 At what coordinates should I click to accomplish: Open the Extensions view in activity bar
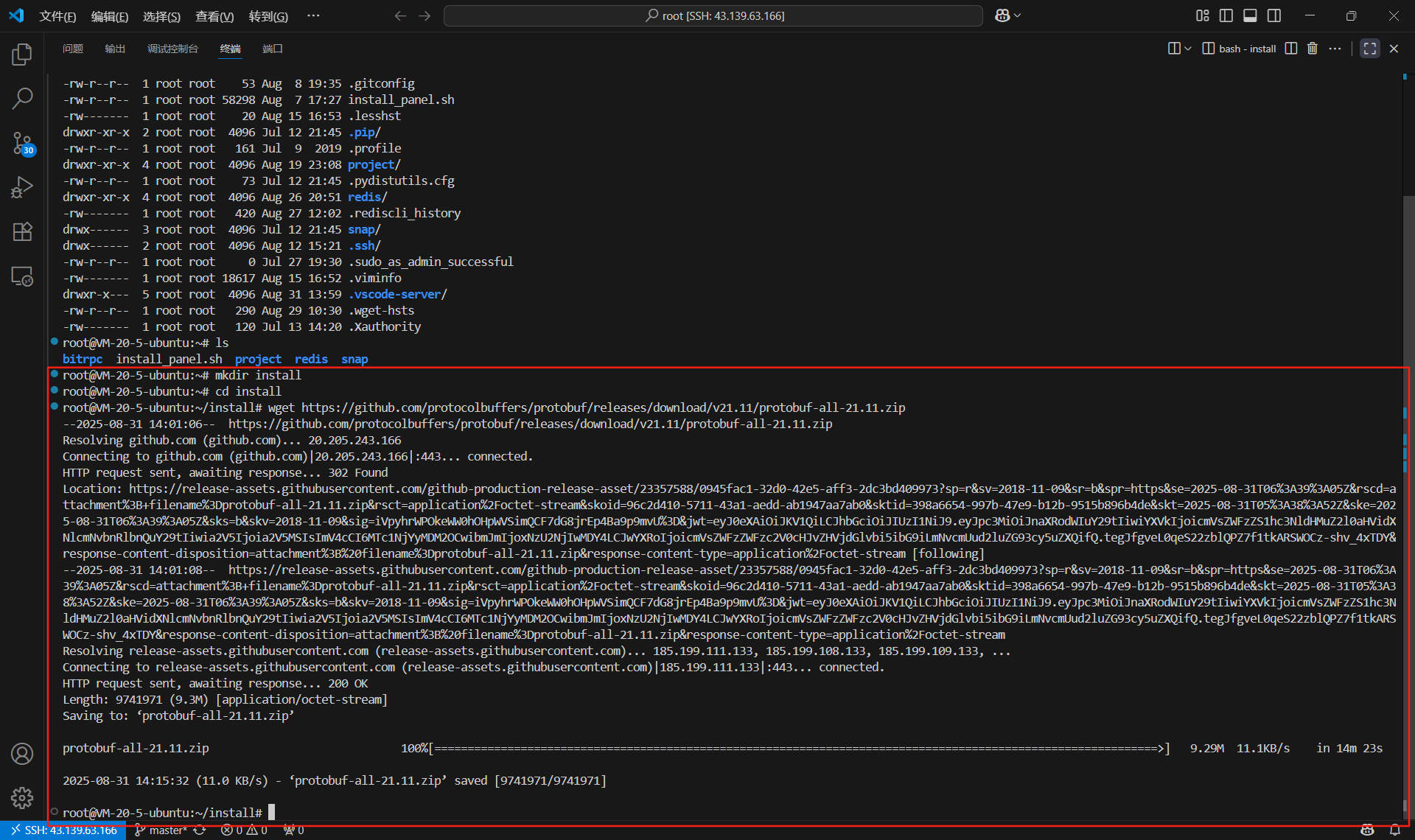click(x=22, y=231)
